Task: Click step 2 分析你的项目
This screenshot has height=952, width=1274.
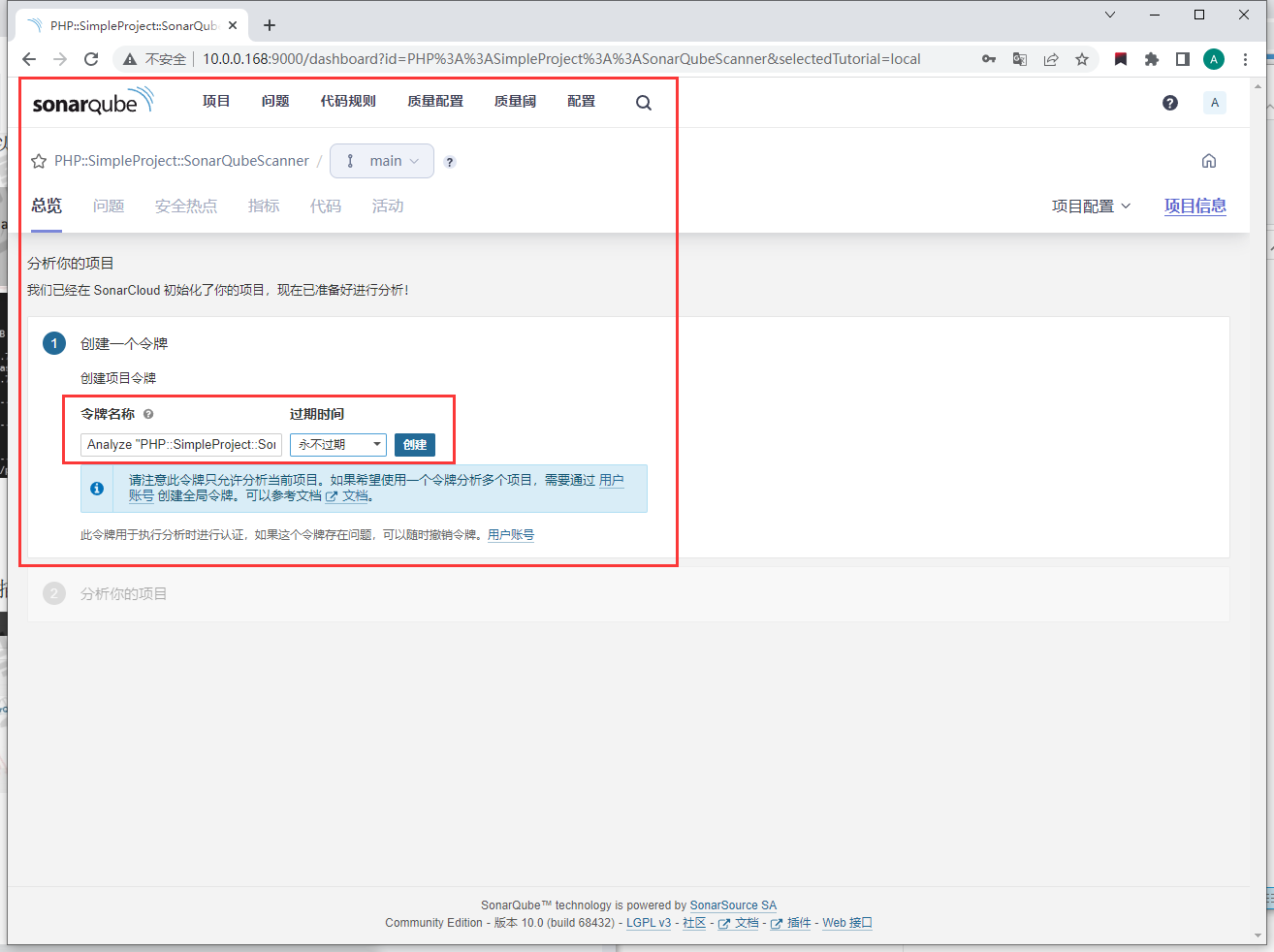Action: (124, 593)
